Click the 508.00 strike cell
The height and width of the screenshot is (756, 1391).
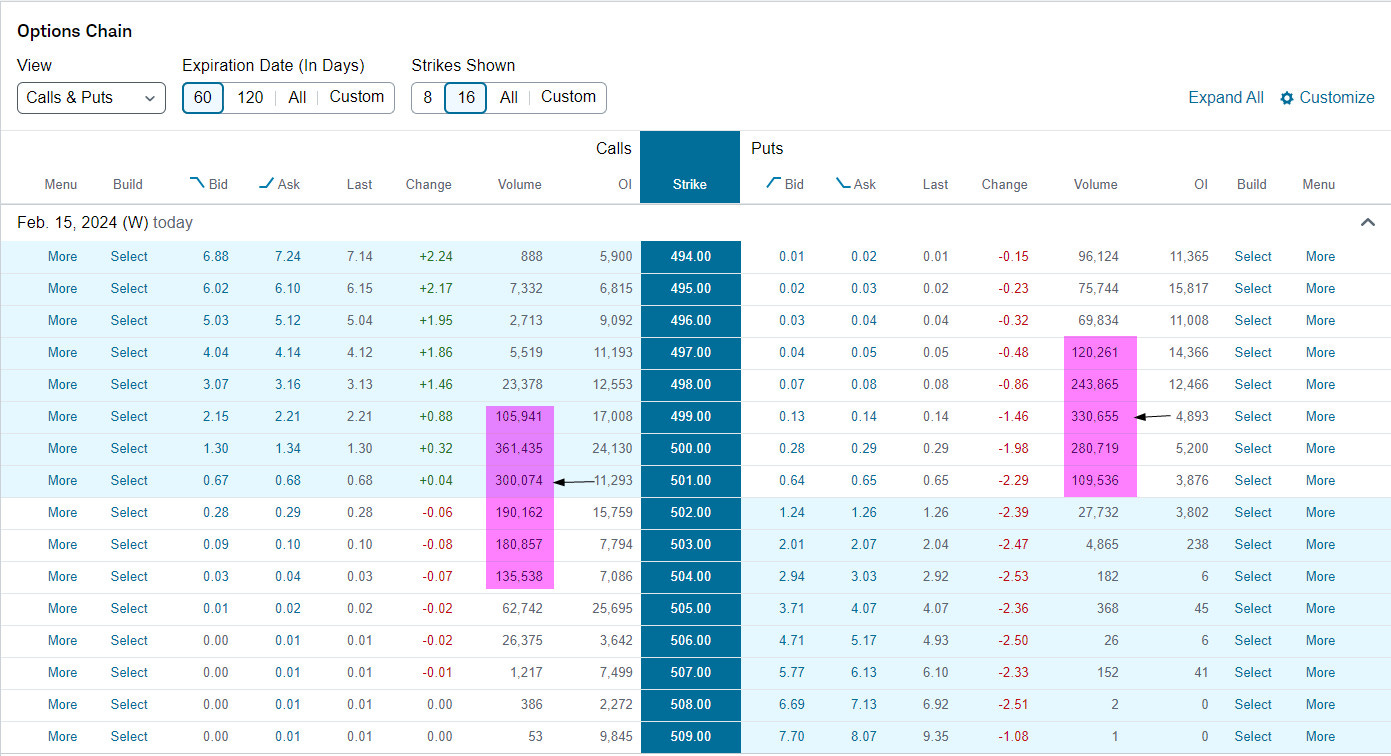(x=690, y=705)
